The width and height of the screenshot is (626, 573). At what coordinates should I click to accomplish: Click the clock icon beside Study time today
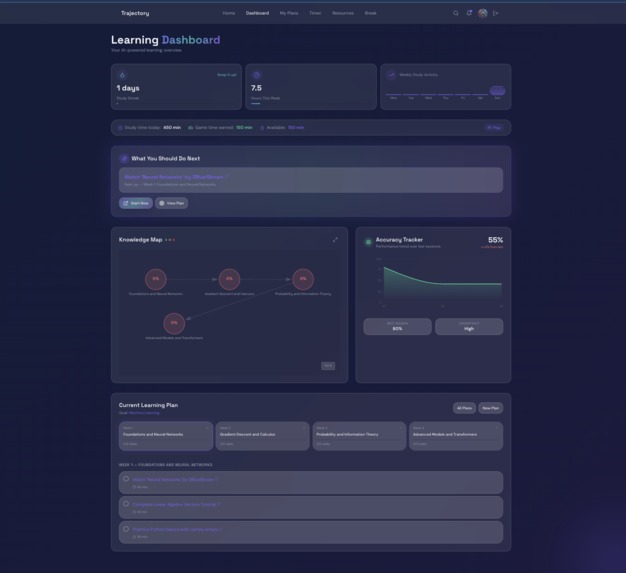[120, 128]
